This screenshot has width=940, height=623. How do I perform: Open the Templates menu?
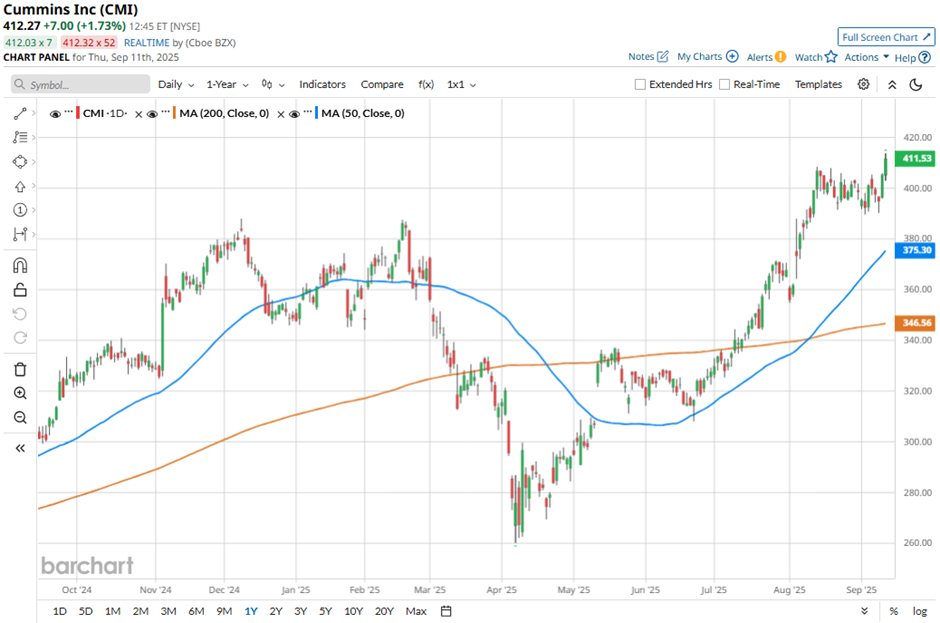[x=818, y=85]
